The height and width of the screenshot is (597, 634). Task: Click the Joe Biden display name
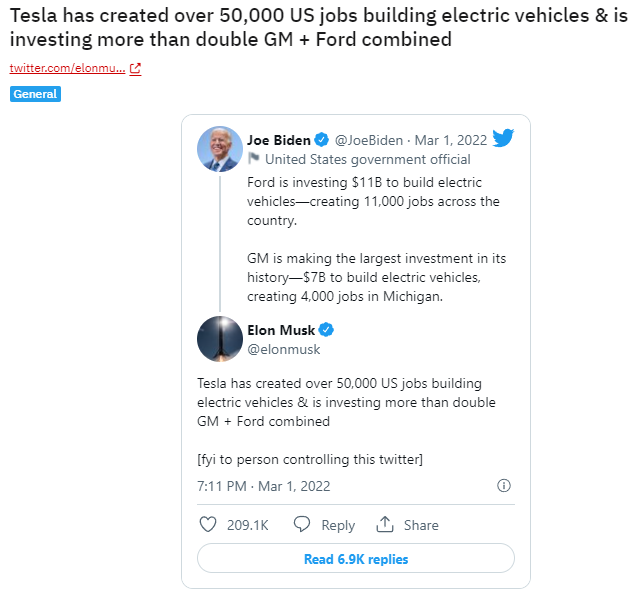(x=279, y=140)
